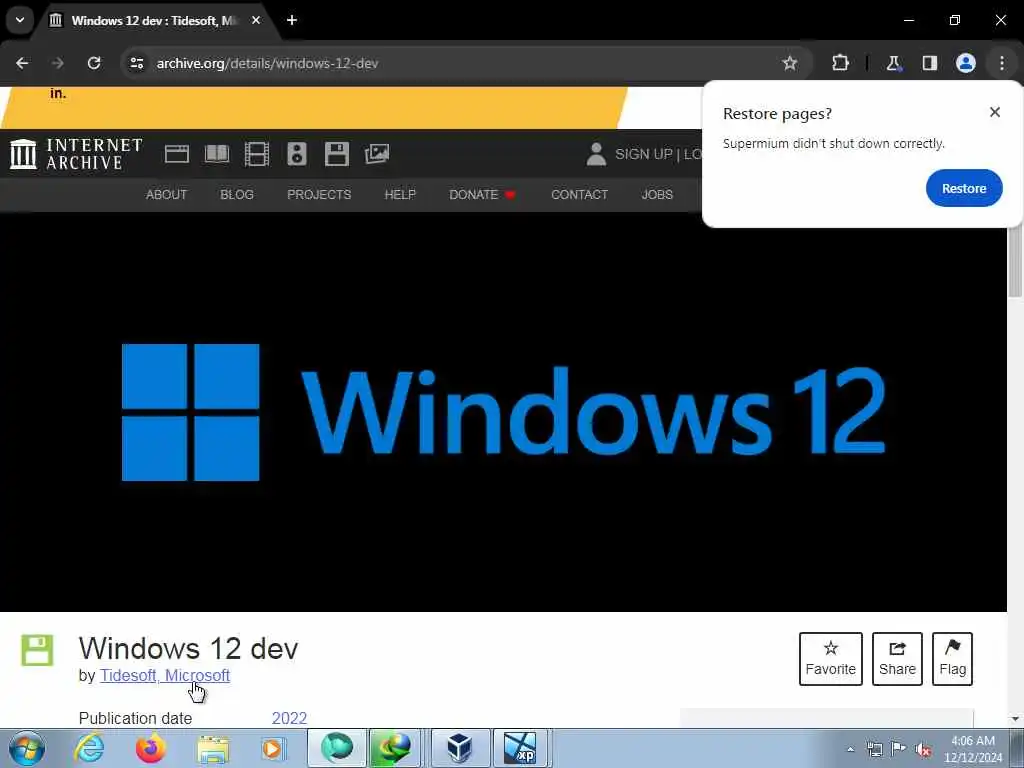
Task: Click the page vertical scrollbar thumb
Action: click(1015, 261)
